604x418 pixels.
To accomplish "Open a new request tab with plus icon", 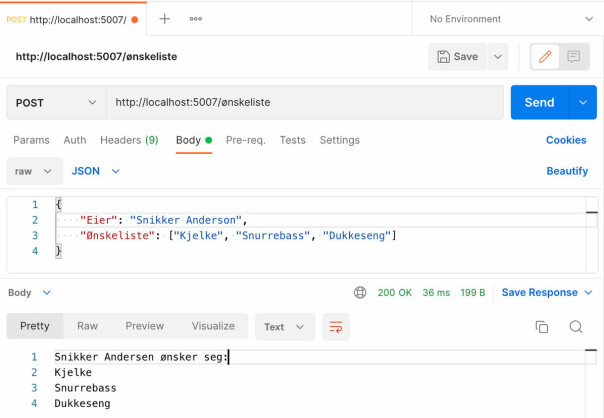I will [x=164, y=19].
